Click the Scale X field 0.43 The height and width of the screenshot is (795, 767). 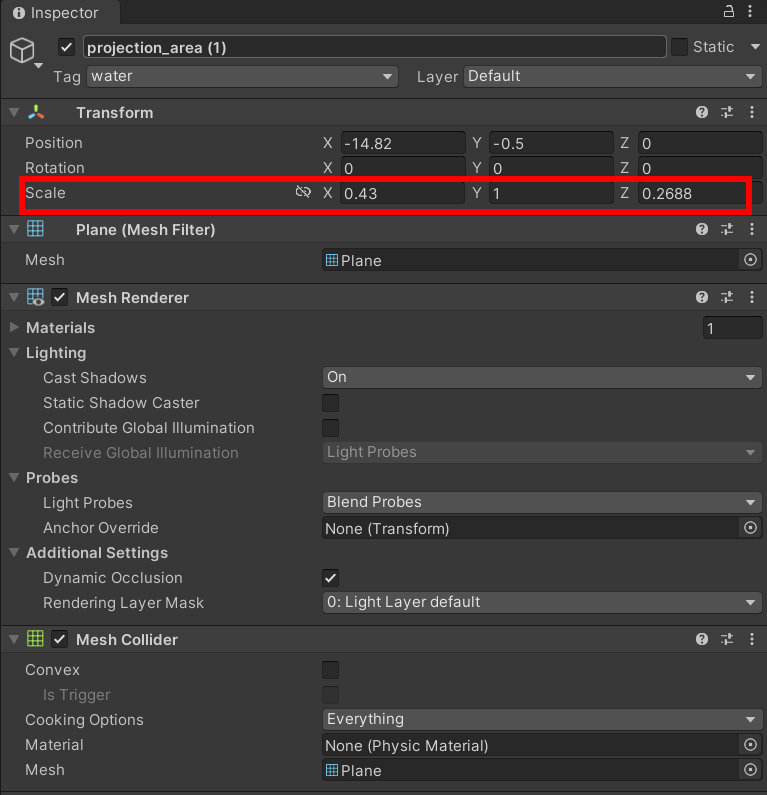[x=403, y=193]
